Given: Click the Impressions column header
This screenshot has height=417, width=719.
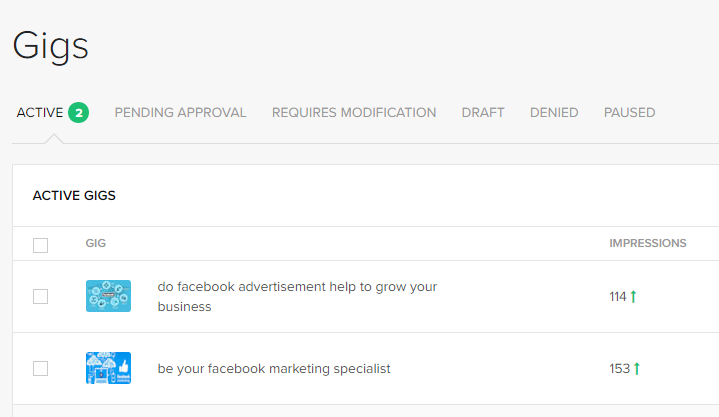Looking at the screenshot, I should [647, 243].
